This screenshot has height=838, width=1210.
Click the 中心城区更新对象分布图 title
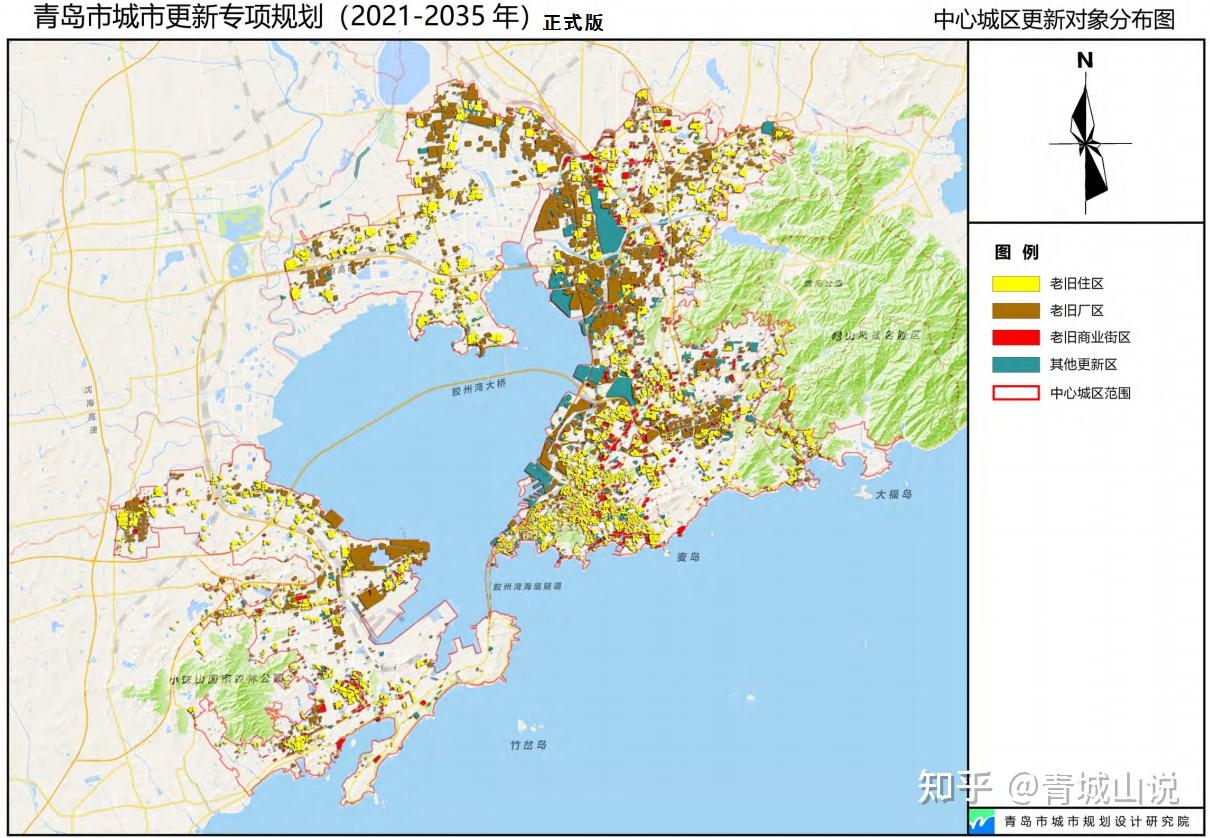1053,19
